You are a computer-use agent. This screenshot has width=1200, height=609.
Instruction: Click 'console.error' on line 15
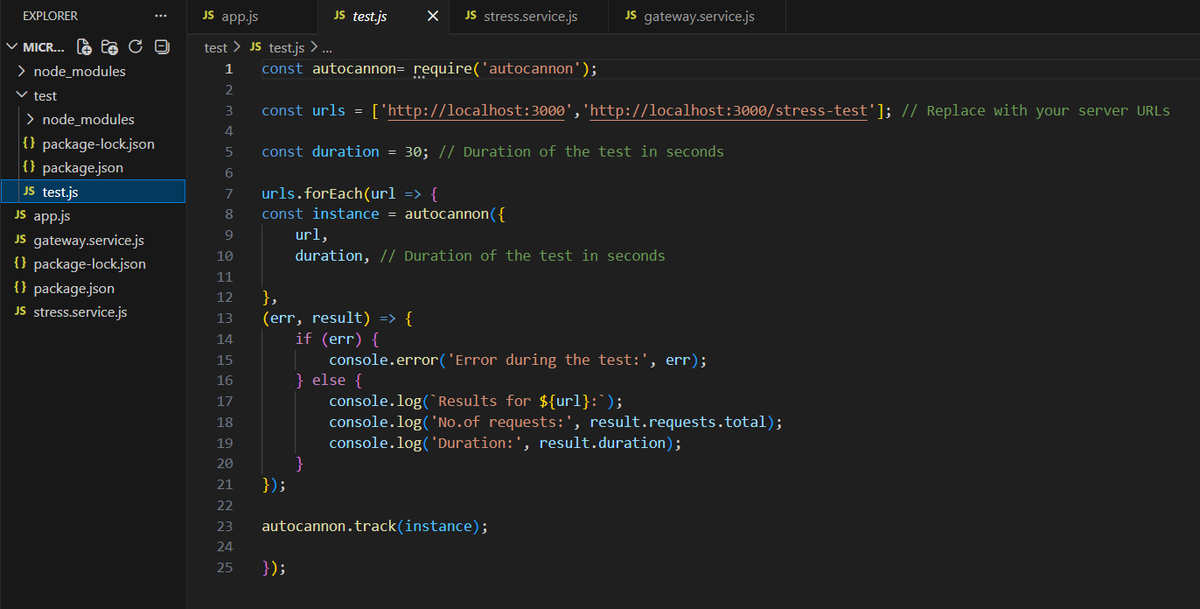click(x=384, y=360)
